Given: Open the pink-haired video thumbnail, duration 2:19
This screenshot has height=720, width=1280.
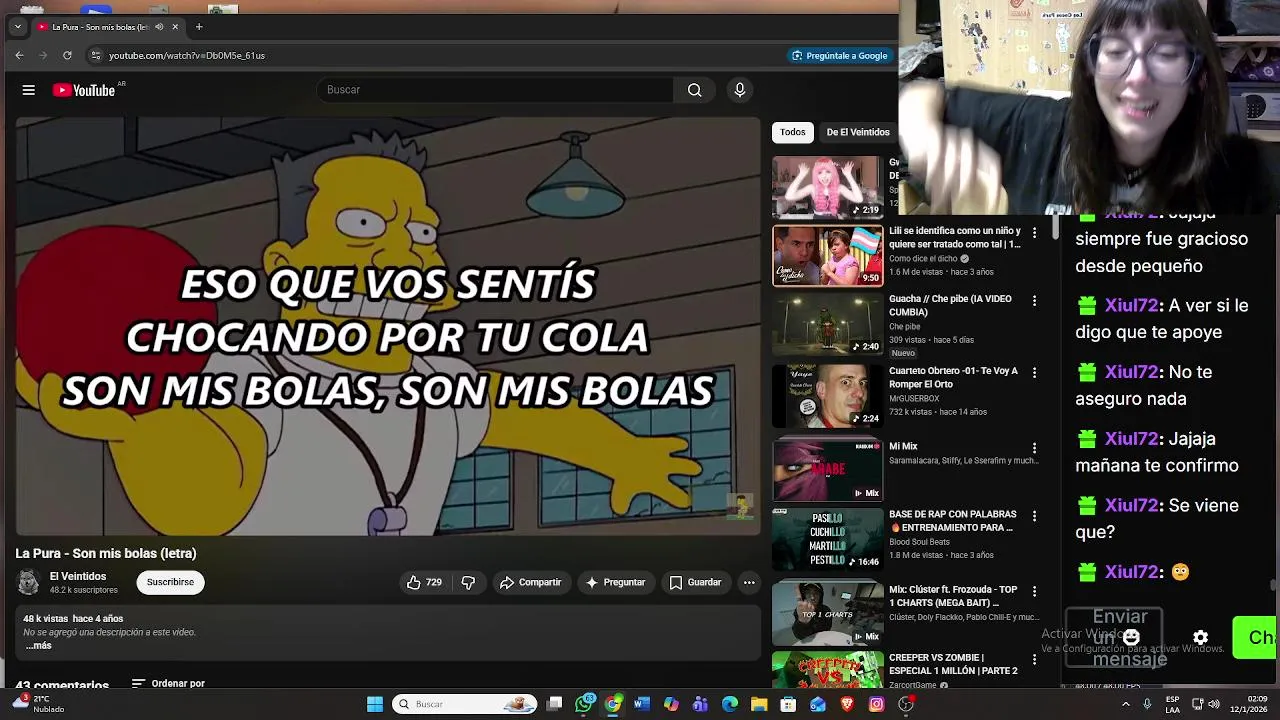Looking at the screenshot, I should click(x=828, y=187).
